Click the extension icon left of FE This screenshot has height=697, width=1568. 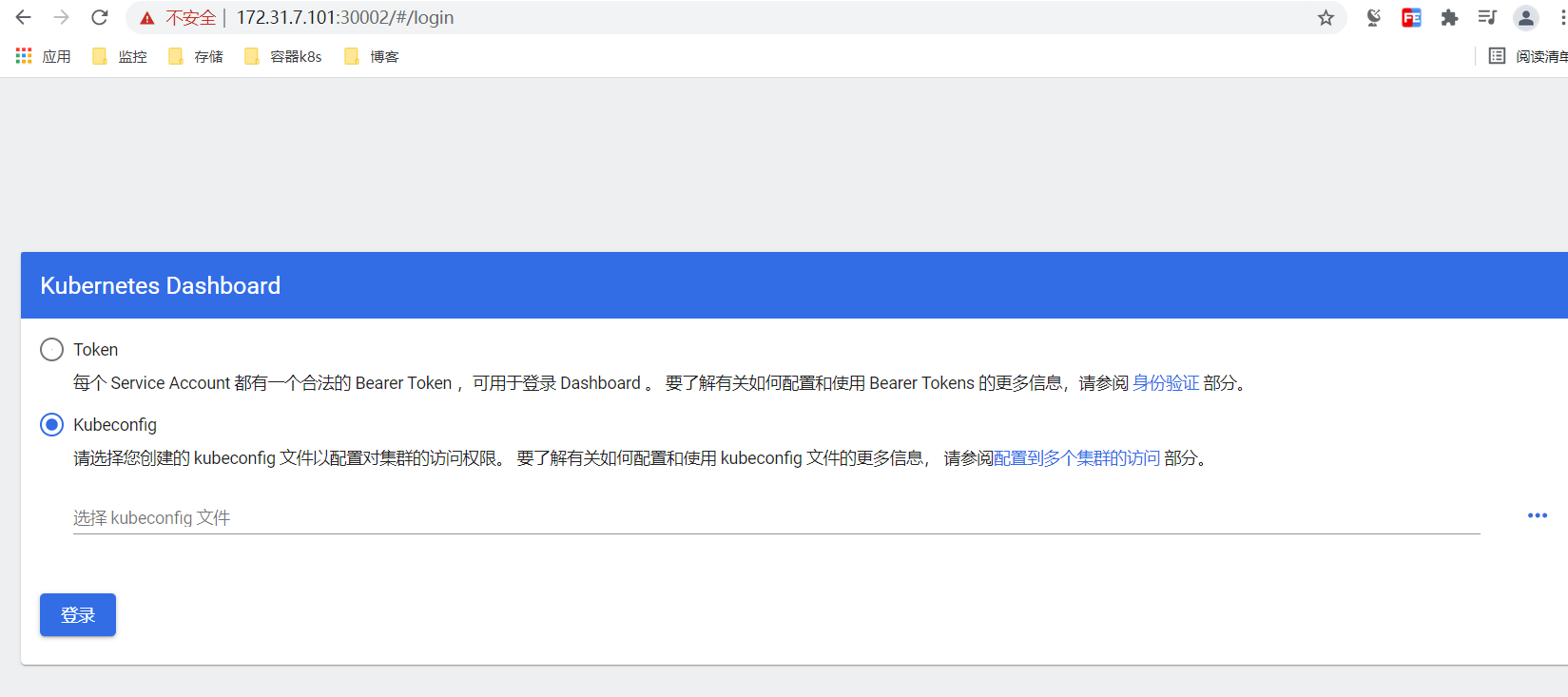1373,18
